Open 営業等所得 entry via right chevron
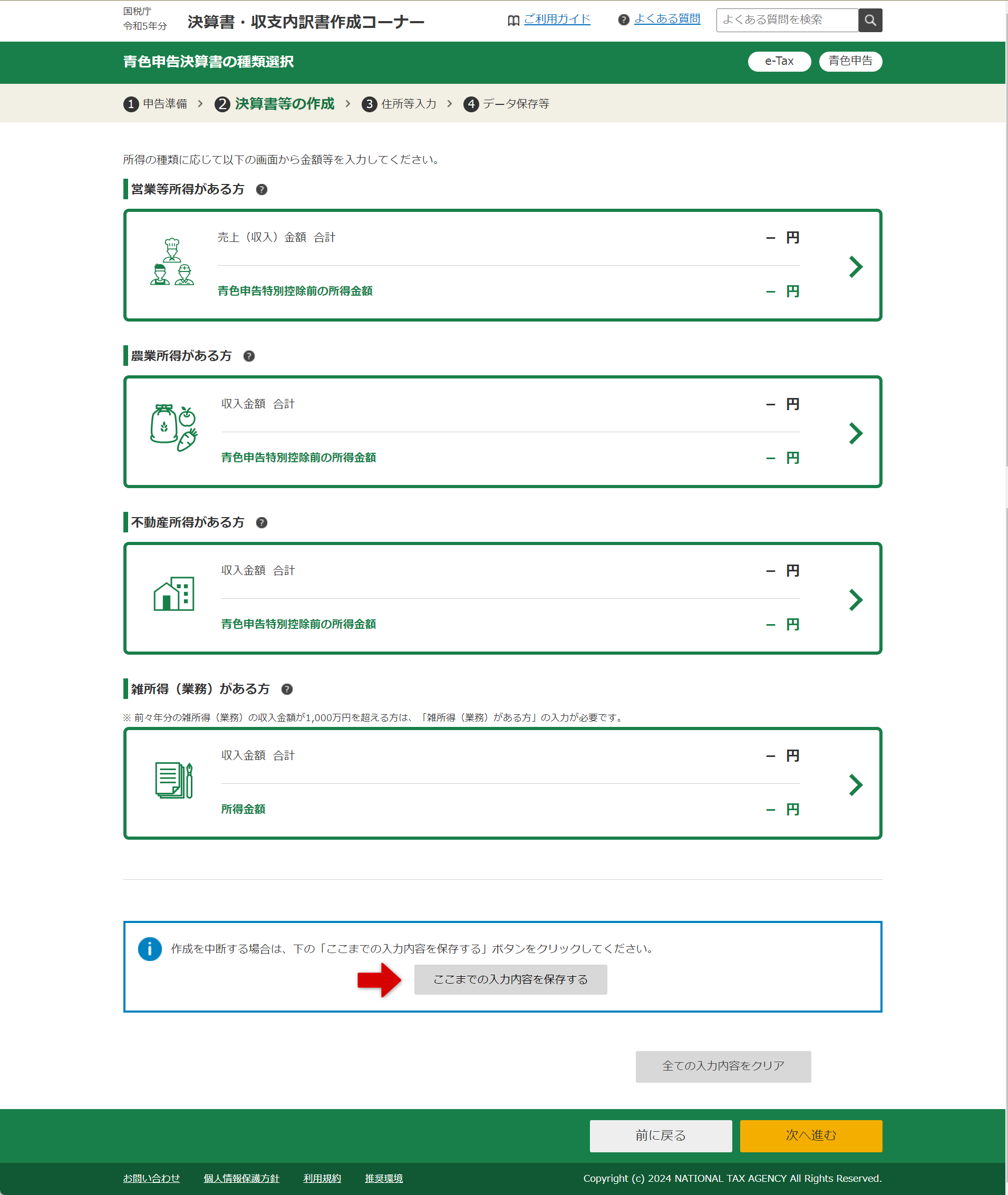This screenshot has width=1008, height=1195. (855, 267)
